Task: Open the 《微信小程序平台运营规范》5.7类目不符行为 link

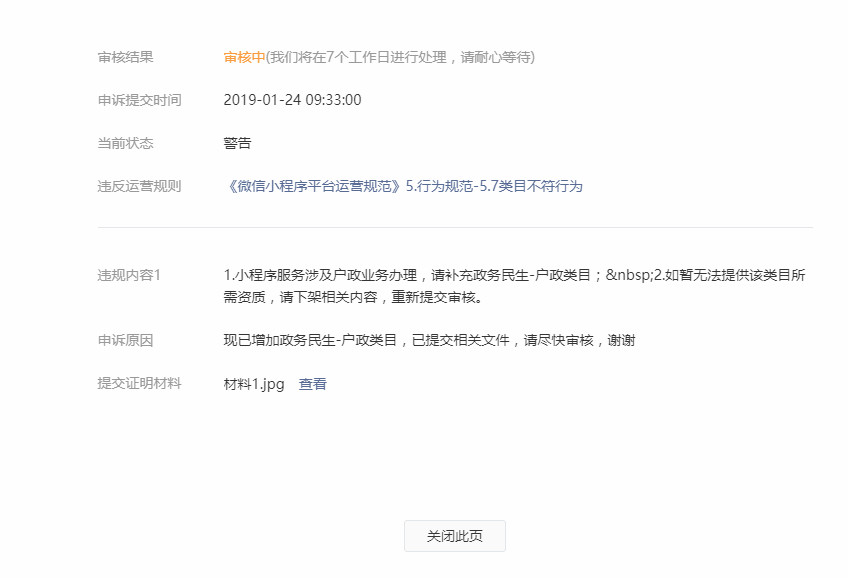Action: click(403, 187)
